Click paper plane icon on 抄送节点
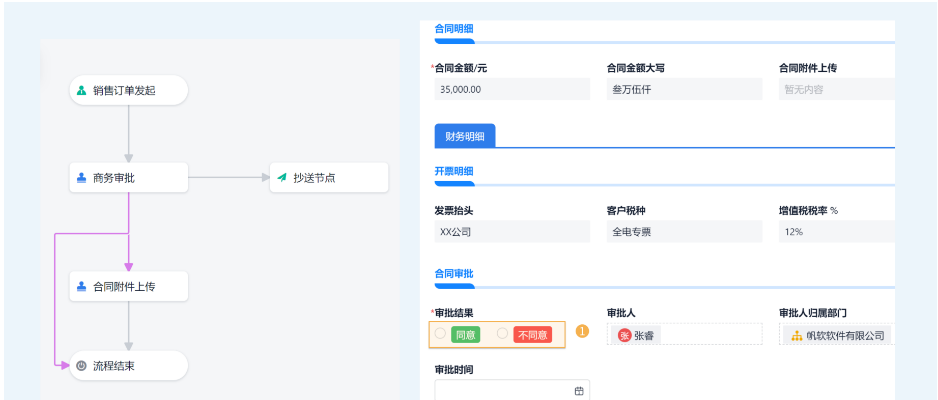Screen dimensions: 938x400 tap(282, 178)
